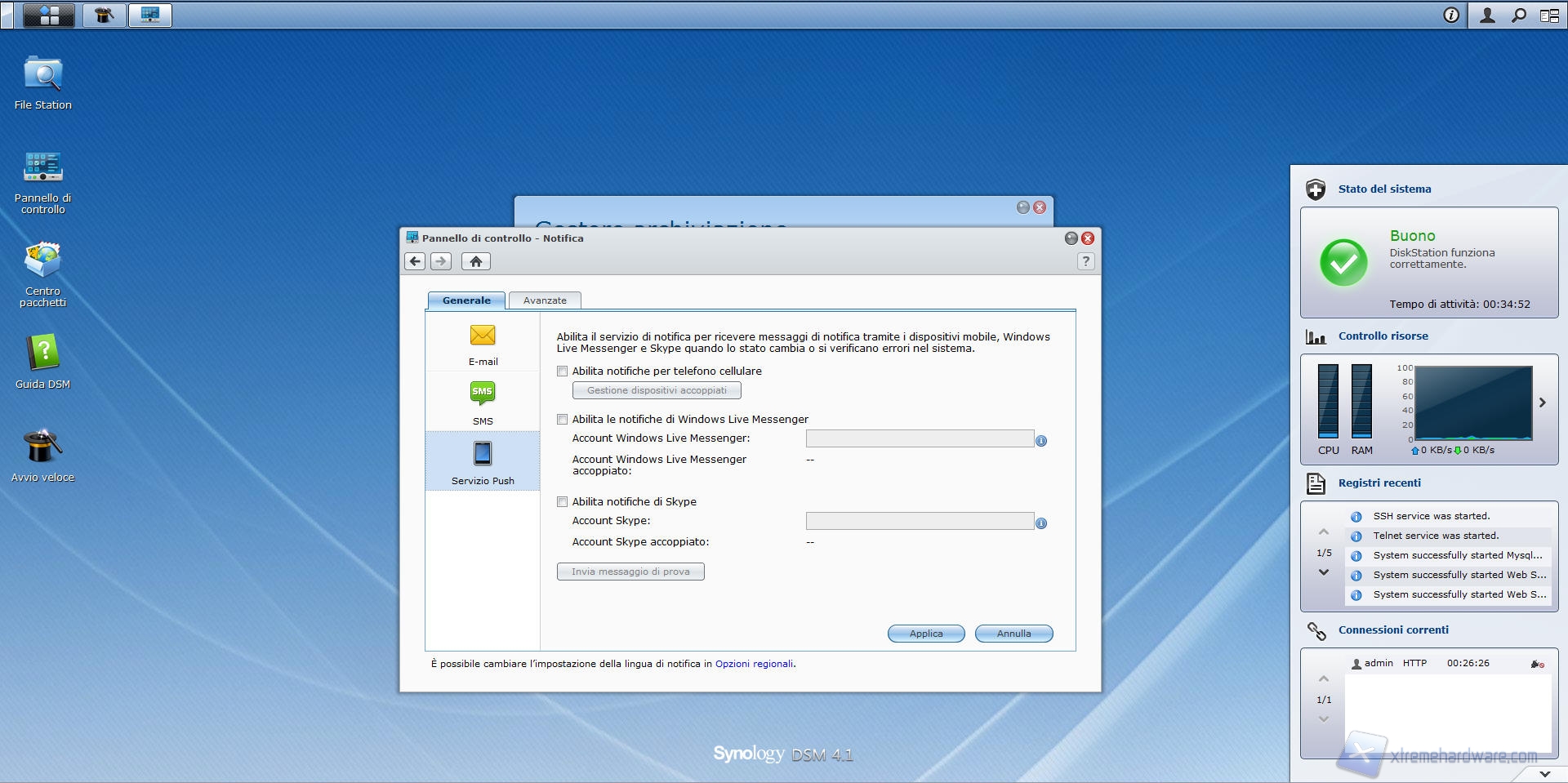Click the Applica button
This screenshot has height=783, width=1568.
[926, 634]
